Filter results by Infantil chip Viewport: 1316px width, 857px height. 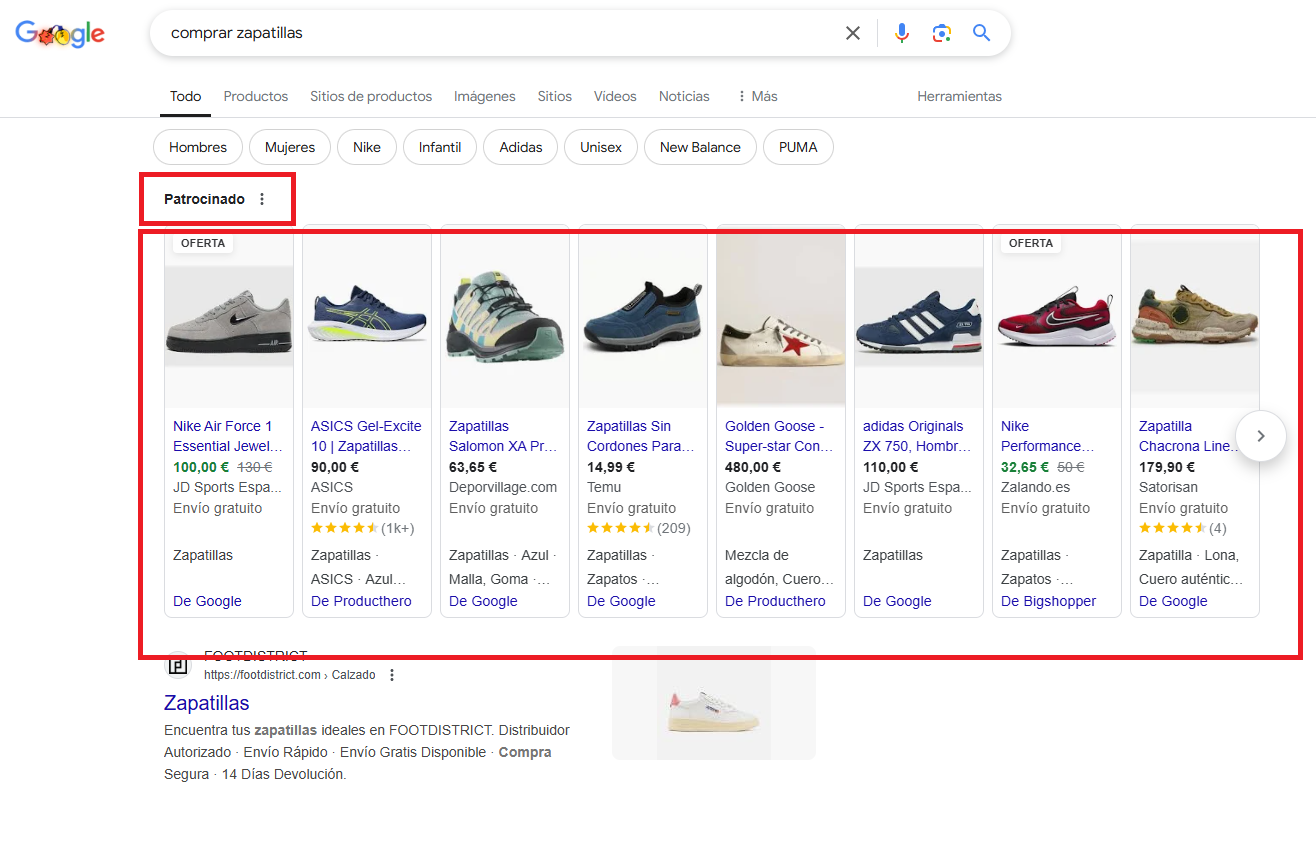point(440,147)
